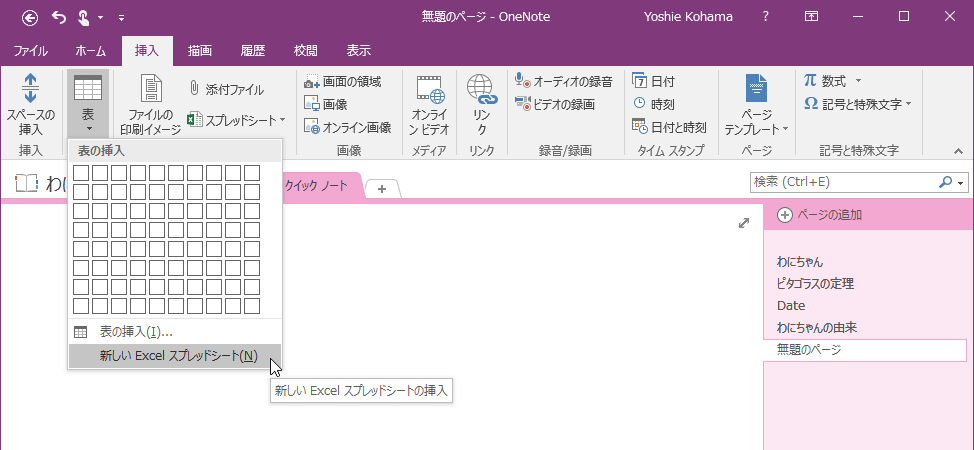Open the ピタゴラスの定理 page
The width and height of the screenshot is (974, 450).
pyautogui.click(x=815, y=284)
